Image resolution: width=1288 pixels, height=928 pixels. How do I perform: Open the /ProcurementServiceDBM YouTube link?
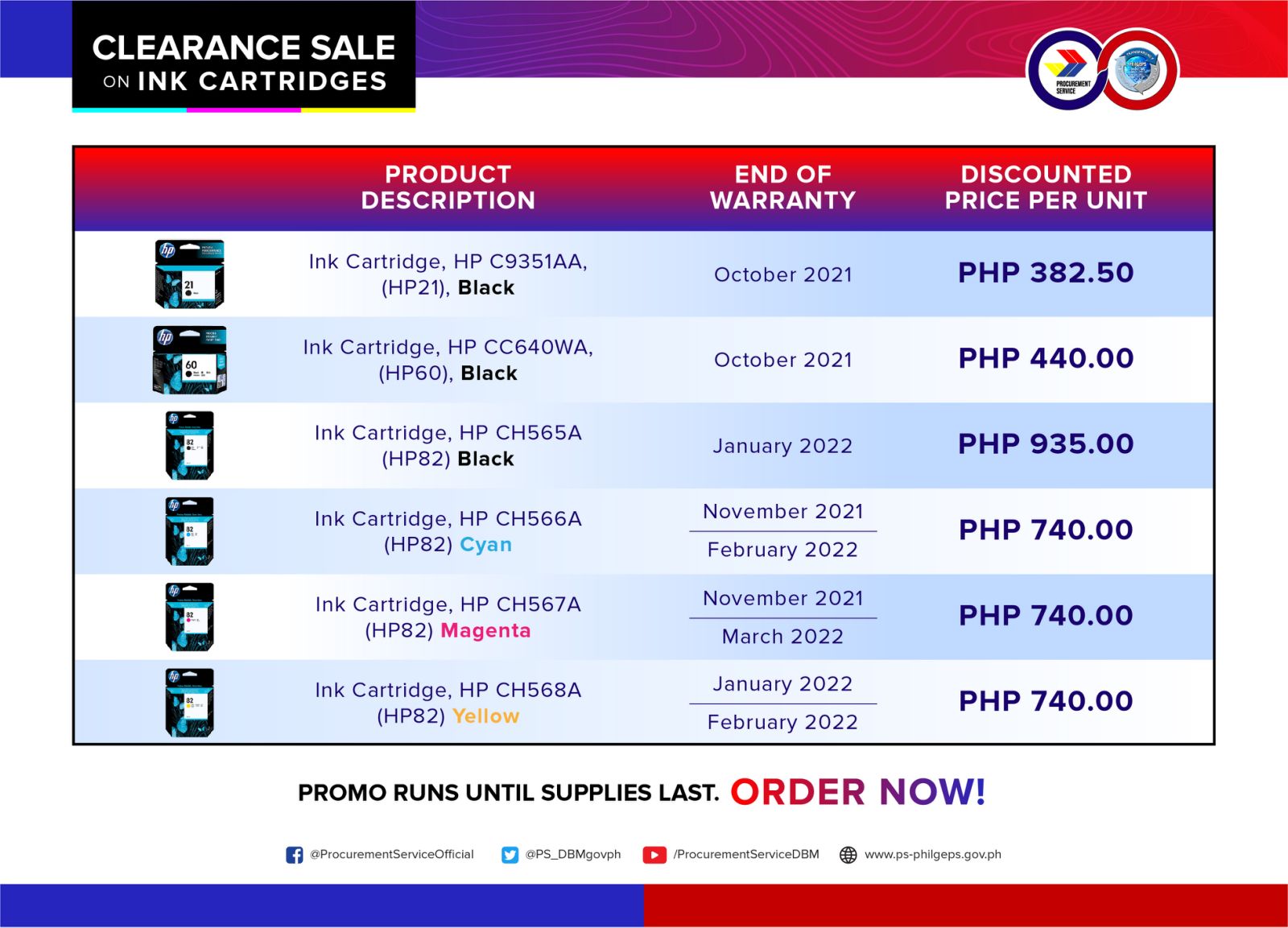pos(746,855)
